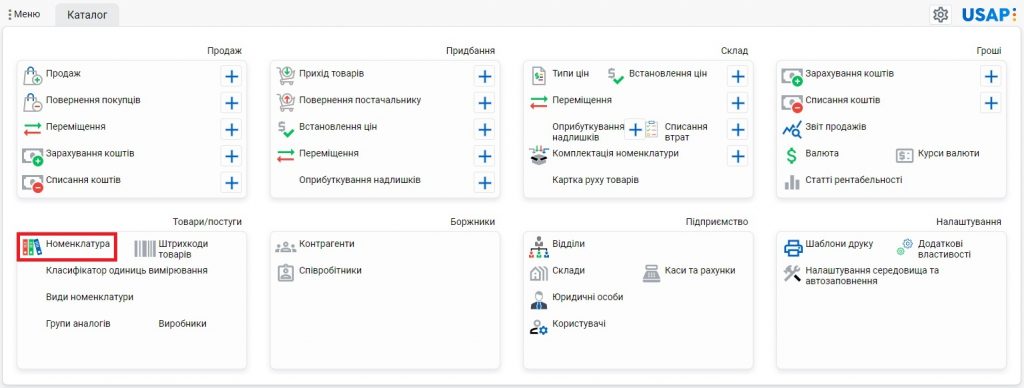Open the Звіт продажів chart icon

[x=792, y=129]
